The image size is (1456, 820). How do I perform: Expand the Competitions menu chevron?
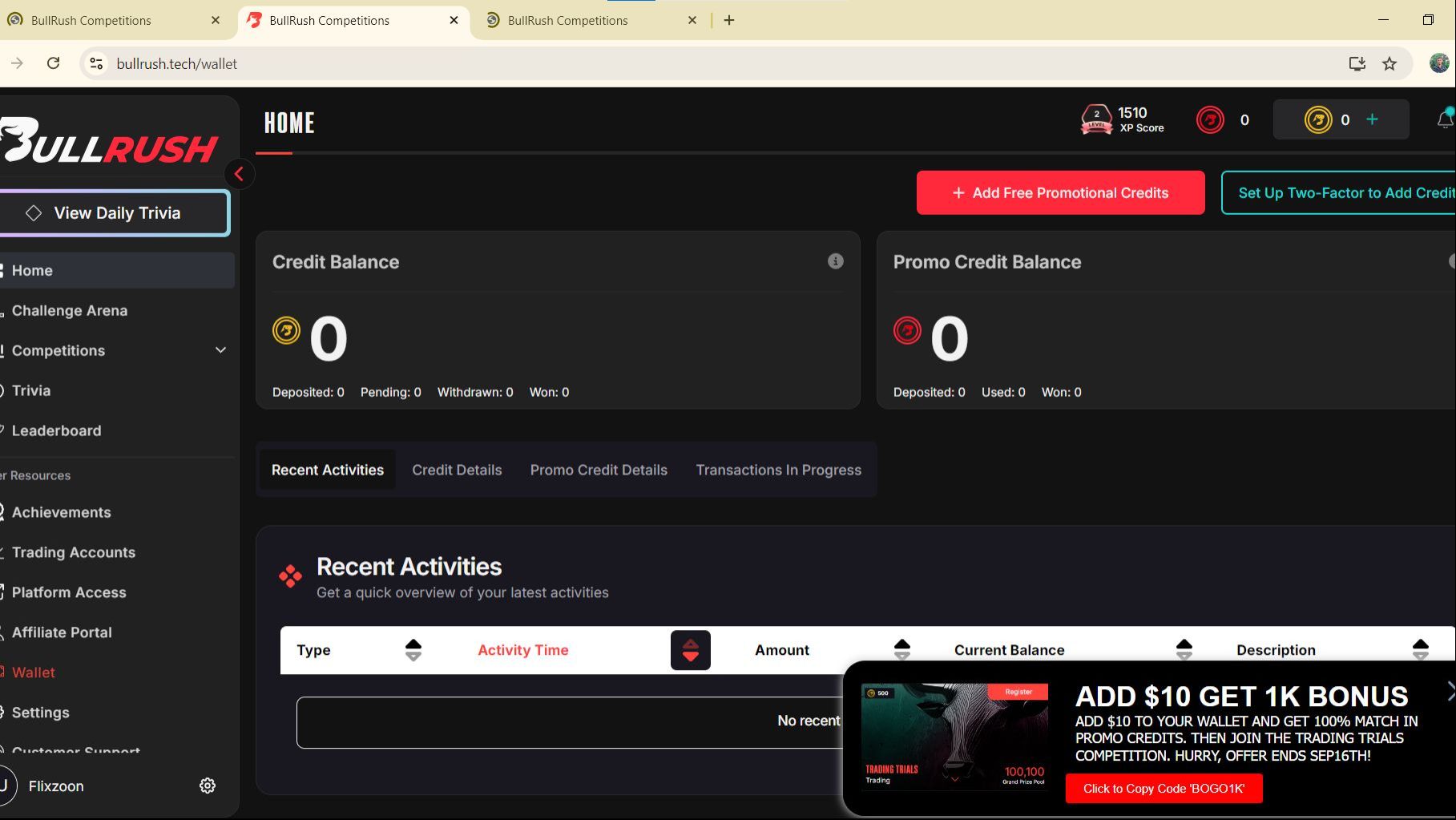coord(220,350)
